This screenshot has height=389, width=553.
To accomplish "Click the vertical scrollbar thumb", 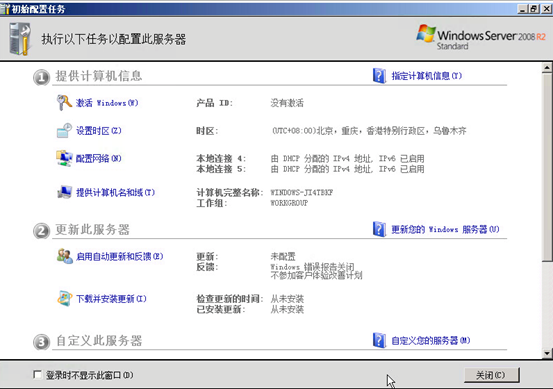I will click(547, 167).
